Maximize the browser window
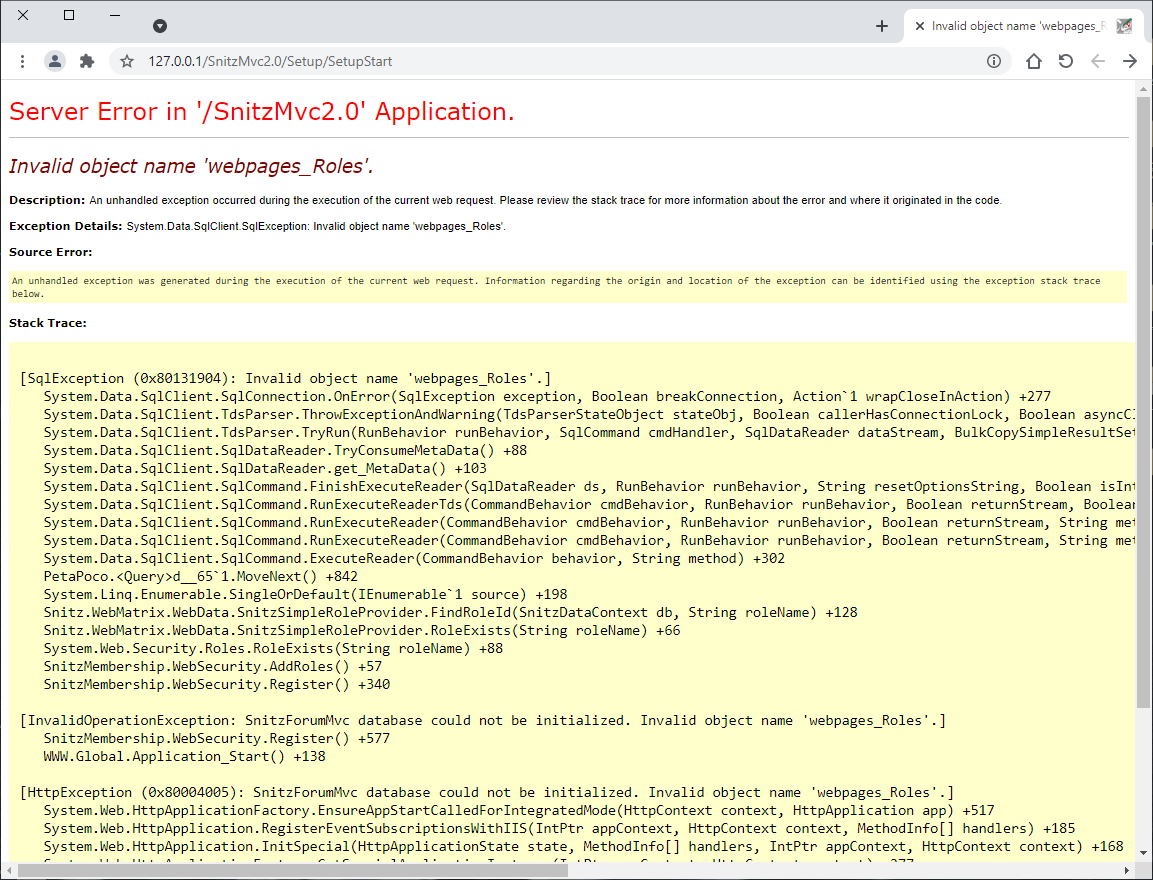Screen dimensions: 1153x880 pos(69,15)
